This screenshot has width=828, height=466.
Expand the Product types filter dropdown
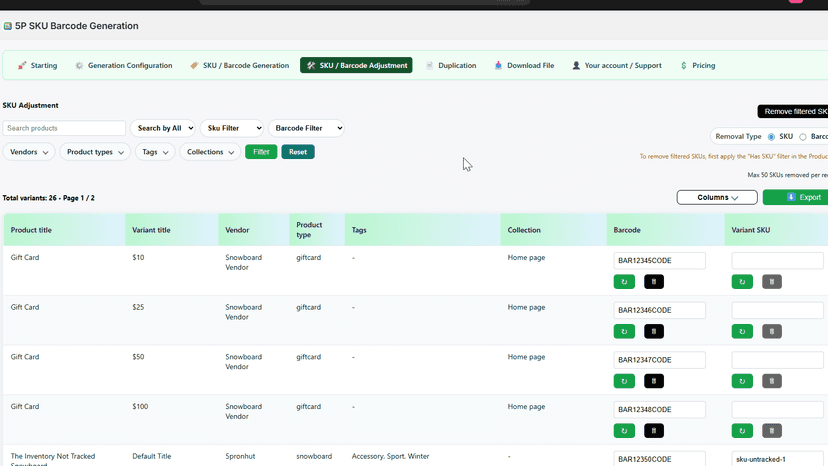point(95,152)
